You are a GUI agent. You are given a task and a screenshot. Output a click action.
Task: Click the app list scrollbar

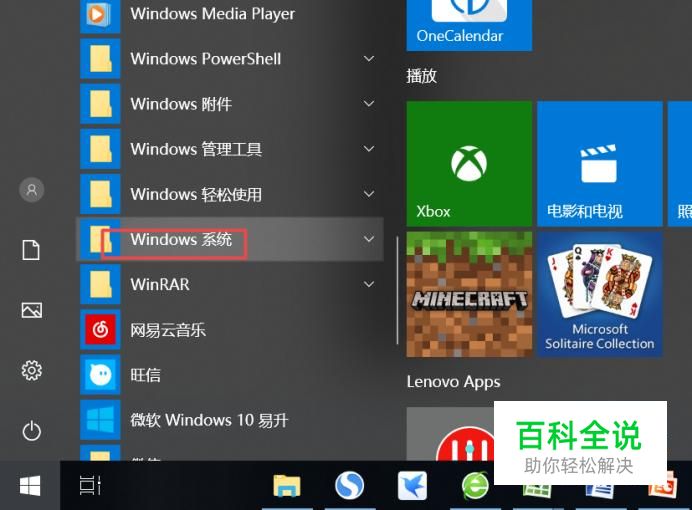tap(397, 290)
